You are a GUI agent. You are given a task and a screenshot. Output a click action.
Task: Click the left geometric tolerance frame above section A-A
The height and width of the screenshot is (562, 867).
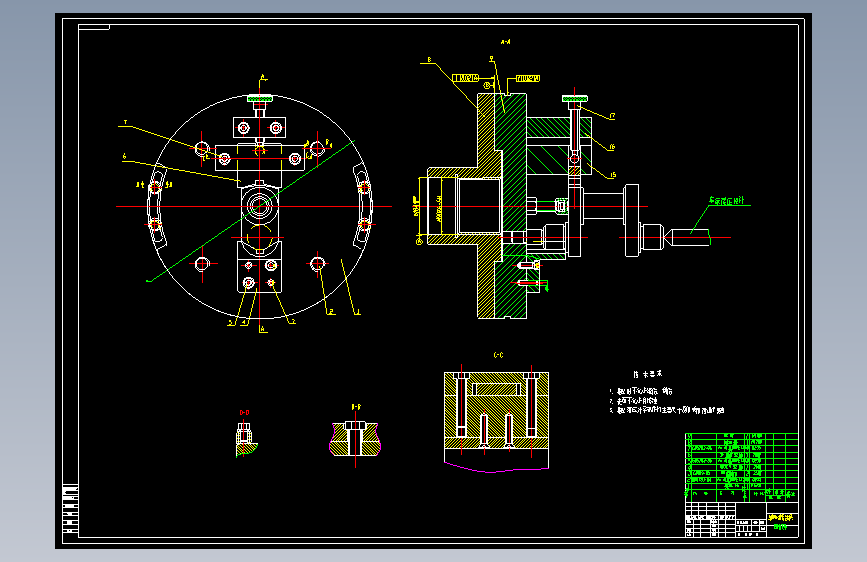pos(465,78)
